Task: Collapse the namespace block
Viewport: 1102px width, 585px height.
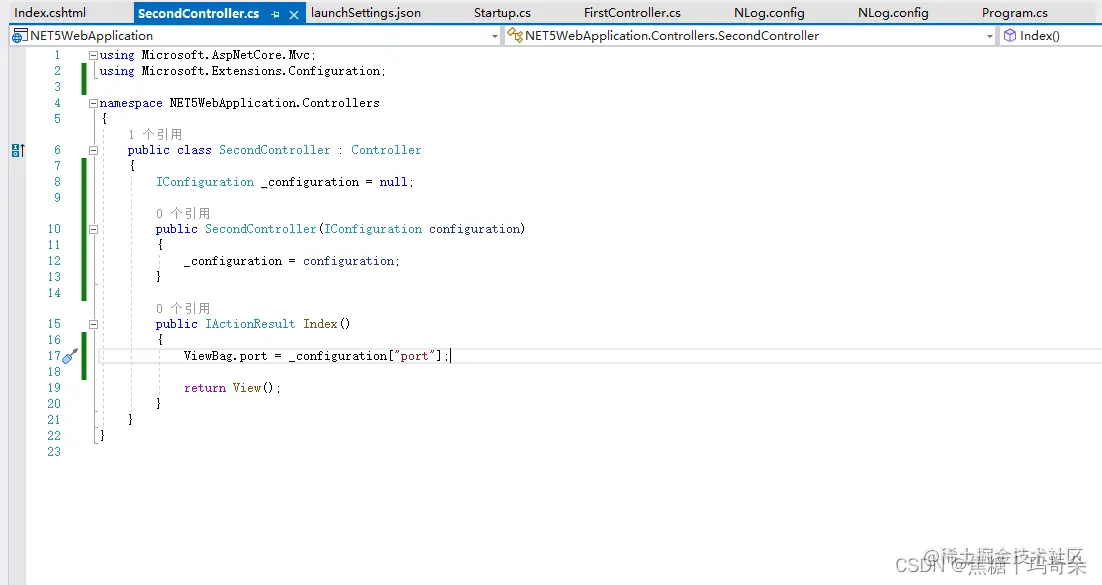Action: click(93, 103)
